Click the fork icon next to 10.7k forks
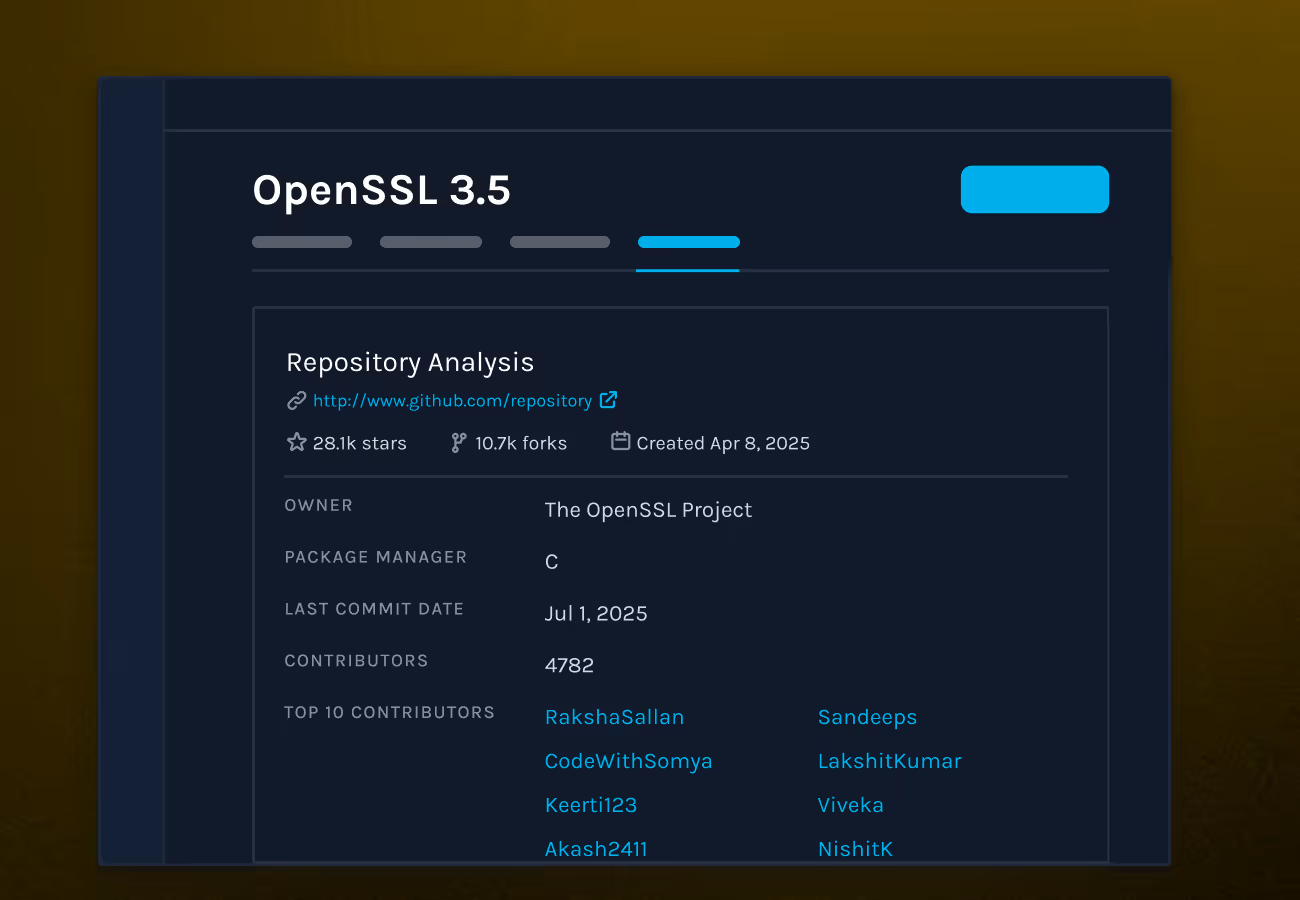This screenshot has width=1300, height=900. pos(458,443)
